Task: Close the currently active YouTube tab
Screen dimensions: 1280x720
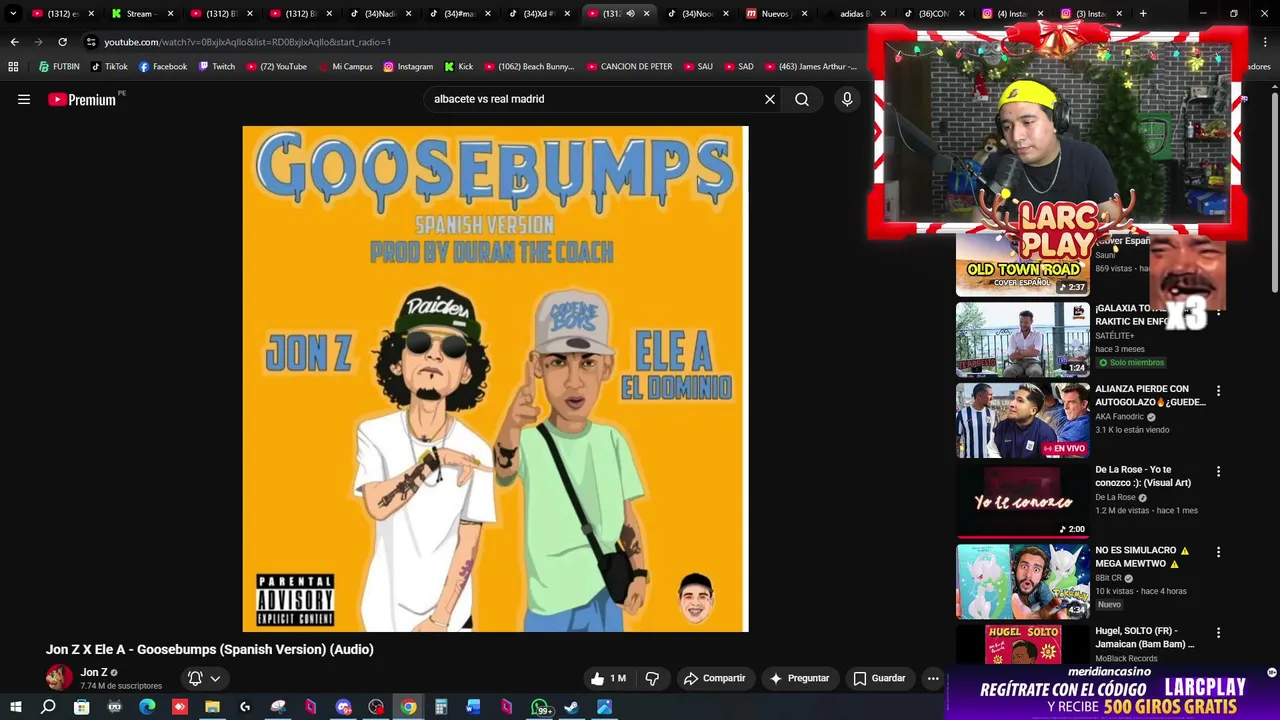Action: (646, 14)
